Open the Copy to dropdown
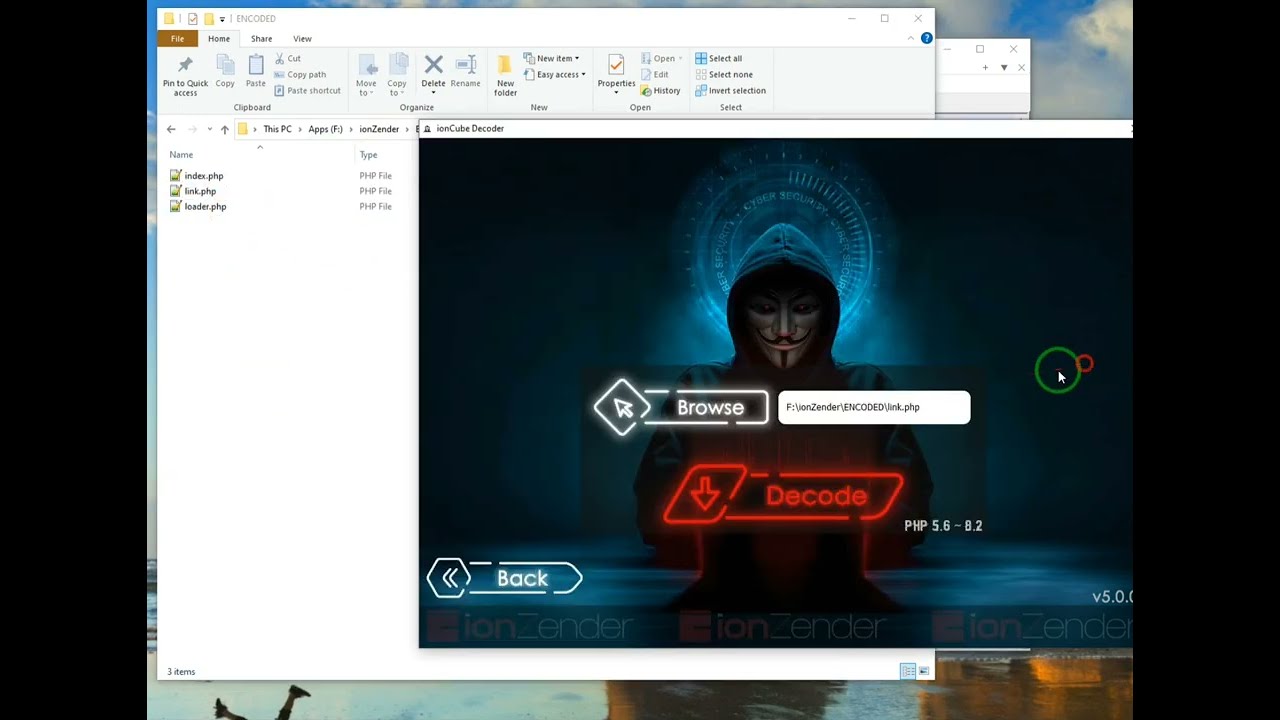The image size is (1280, 720). pyautogui.click(x=397, y=76)
